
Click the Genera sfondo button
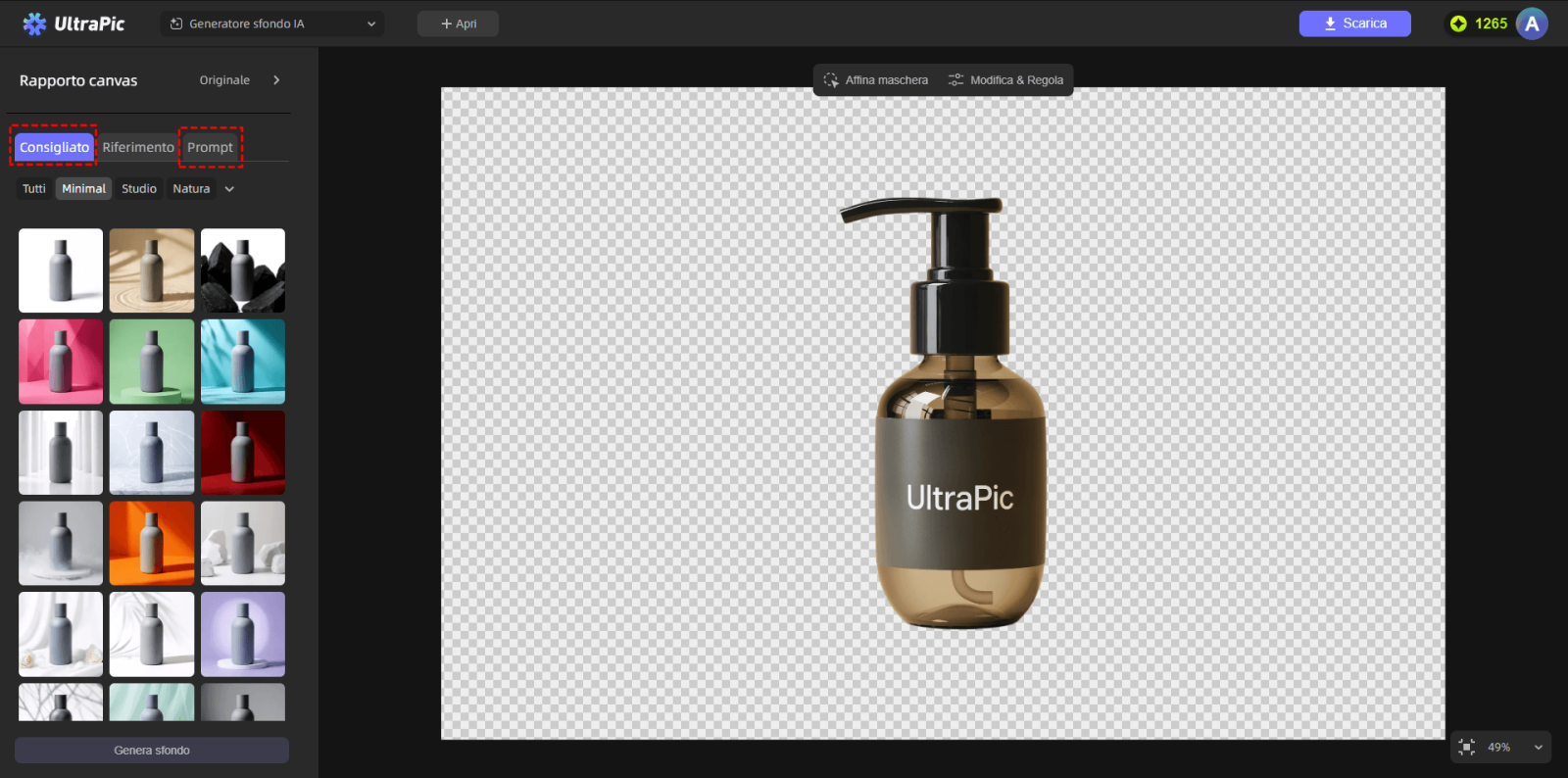click(152, 751)
